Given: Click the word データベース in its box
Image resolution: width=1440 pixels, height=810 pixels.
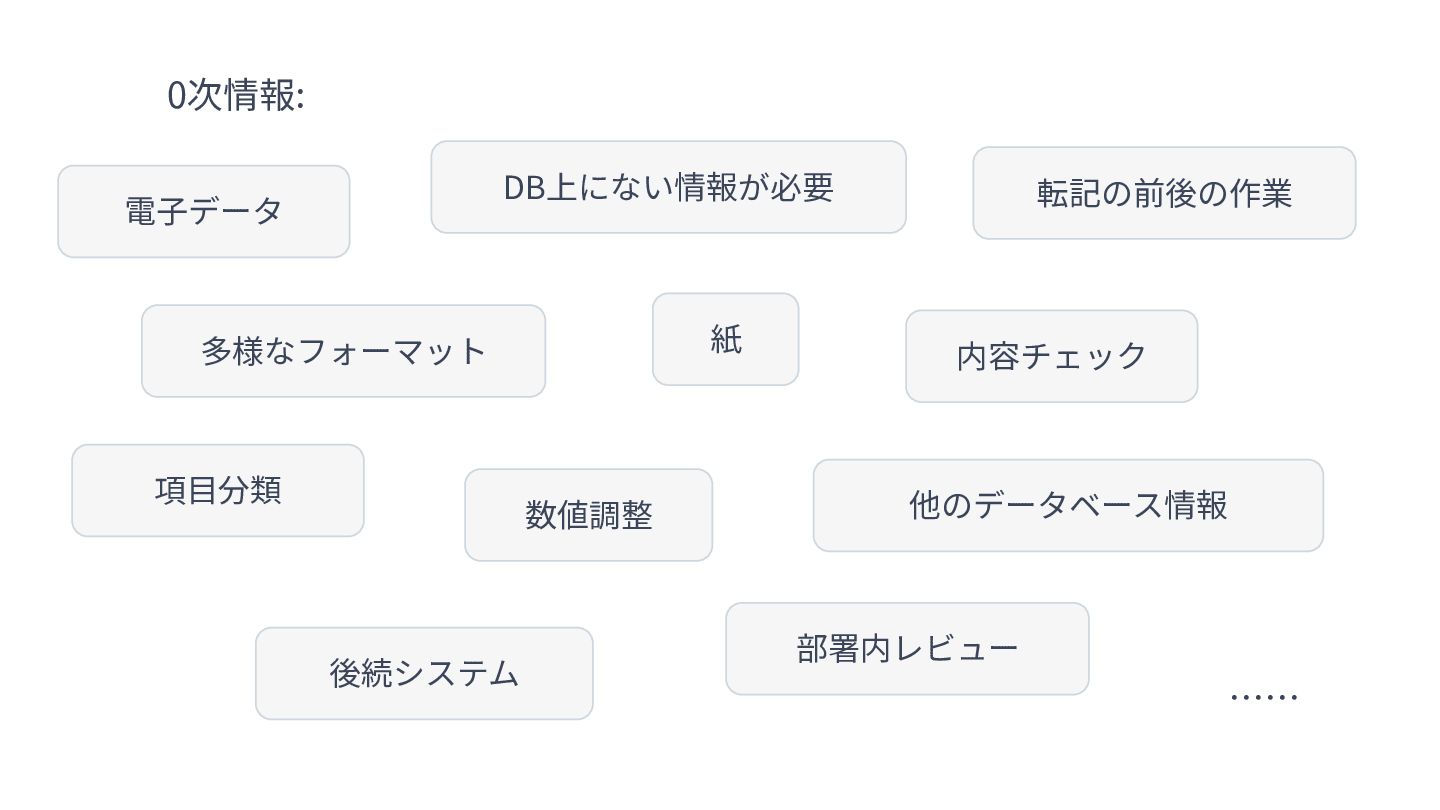Looking at the screenshot, I should pos(1068,505).
